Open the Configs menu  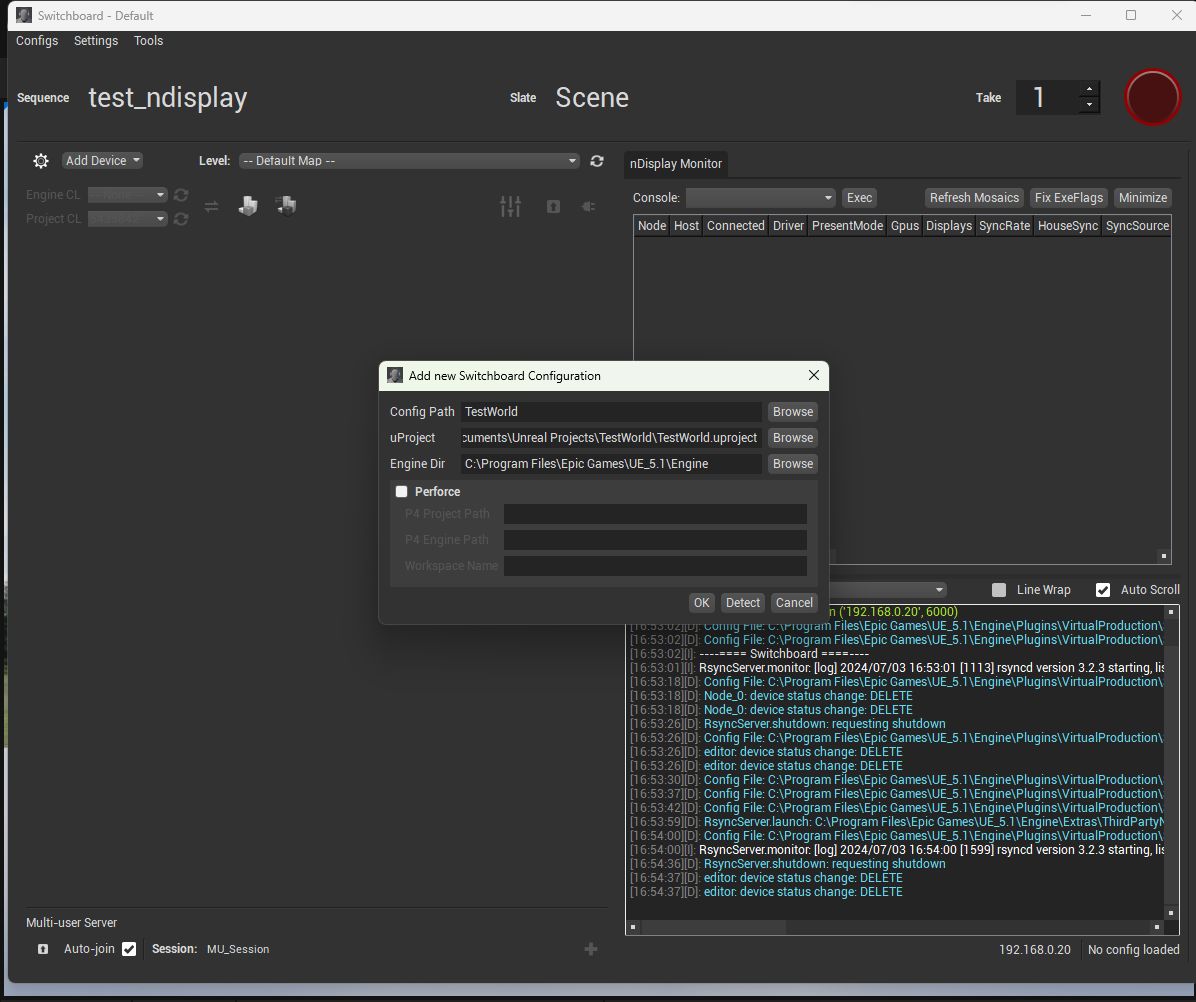click(37, 41)
